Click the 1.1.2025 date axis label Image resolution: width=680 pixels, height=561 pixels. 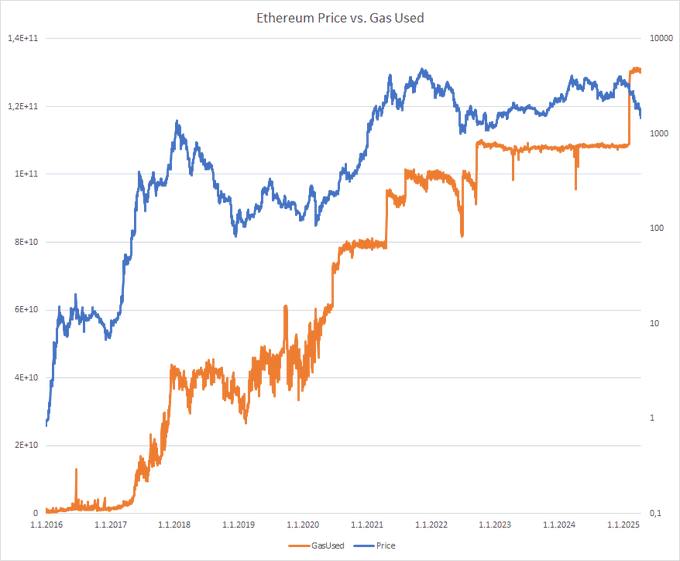pos(623,525)
